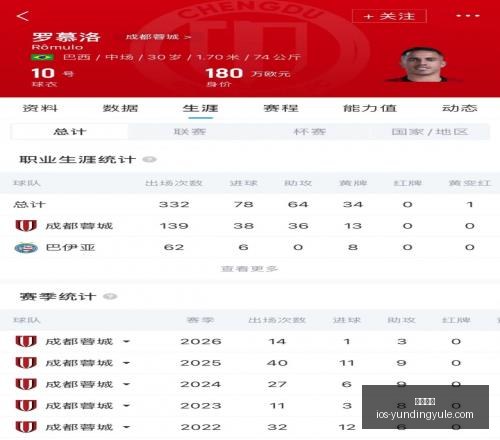The width and height of the screenshot is (500, 440).
Task: Click player name 罗慕洛
Action: pos(66,37)
